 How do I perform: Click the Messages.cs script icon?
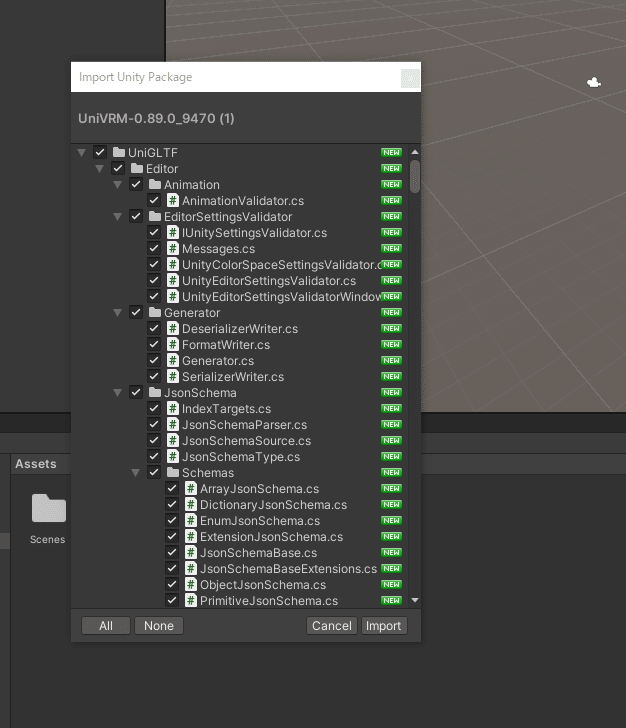(x=173, y=248)
